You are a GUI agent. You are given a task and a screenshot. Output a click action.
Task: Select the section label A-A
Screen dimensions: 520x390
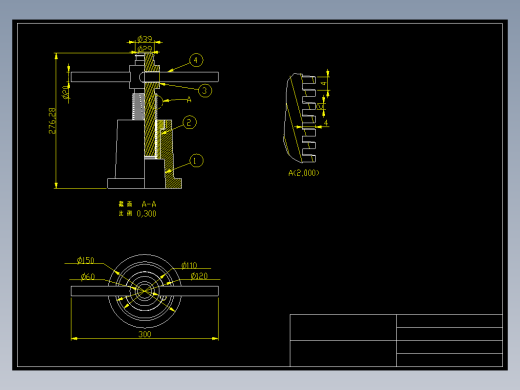coord(149,204)
